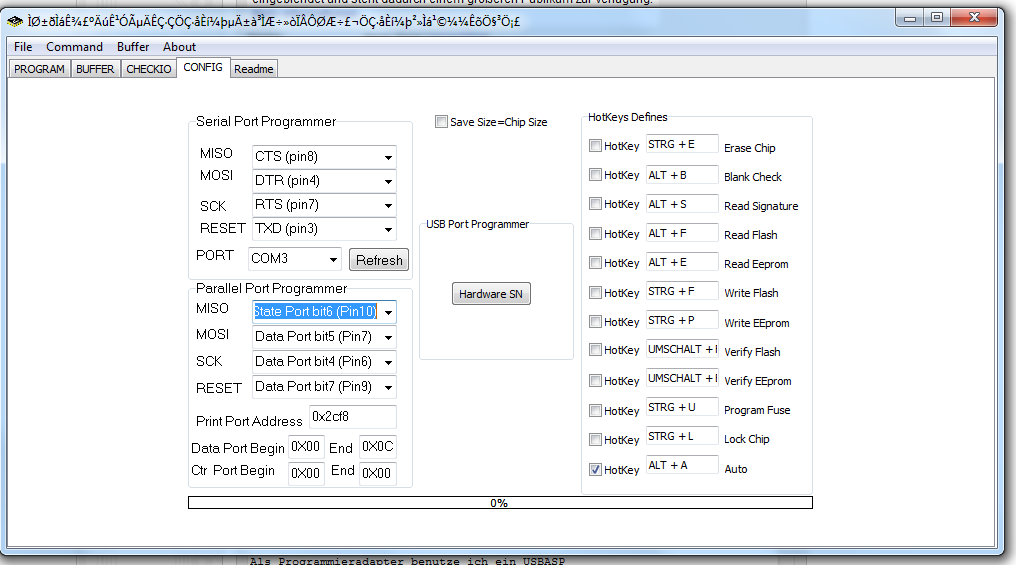
Task: Click the Read Signature hotkey field ALT + S
Action: [682, 204]
